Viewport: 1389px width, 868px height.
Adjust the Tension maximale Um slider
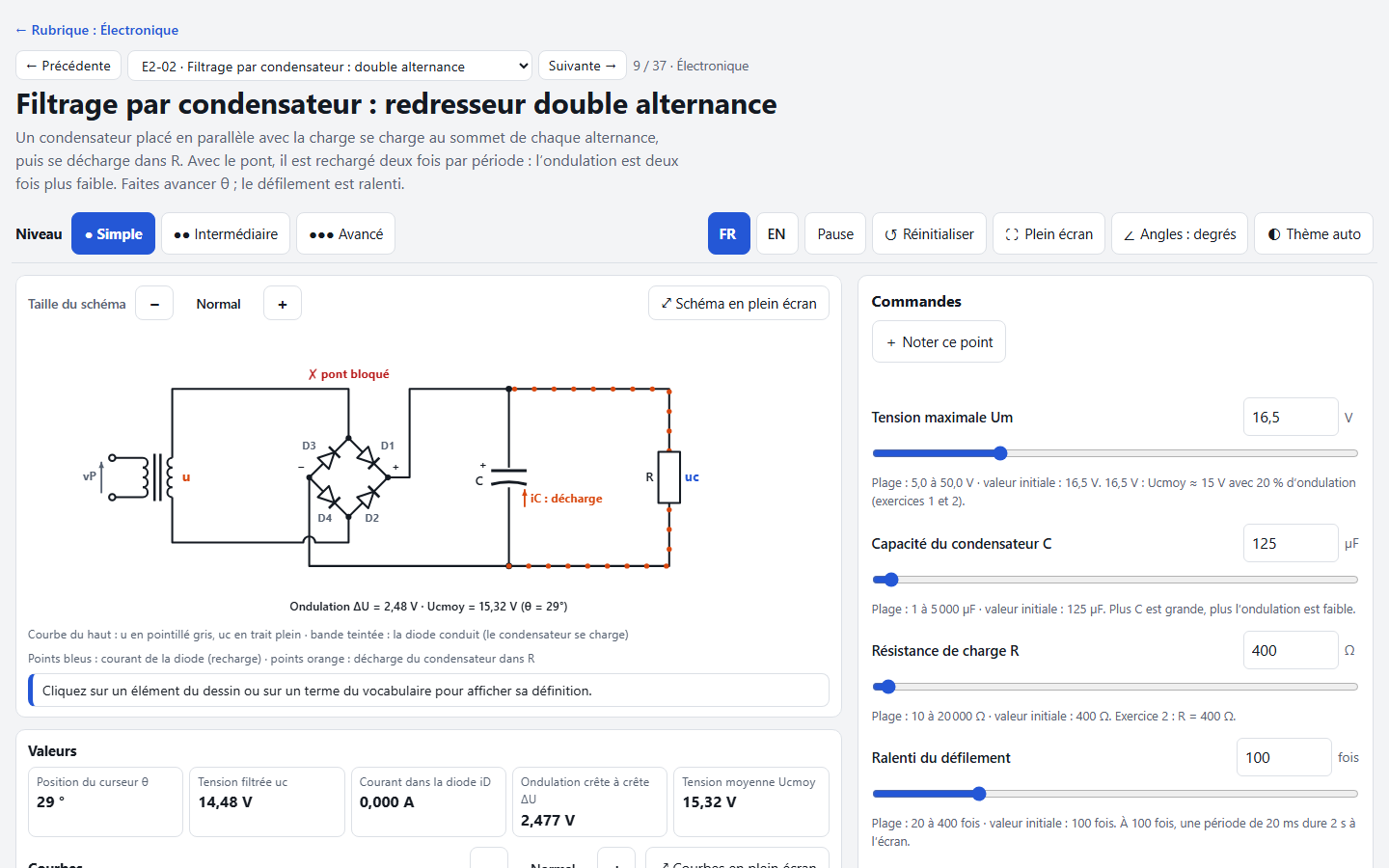point(1115,453)
